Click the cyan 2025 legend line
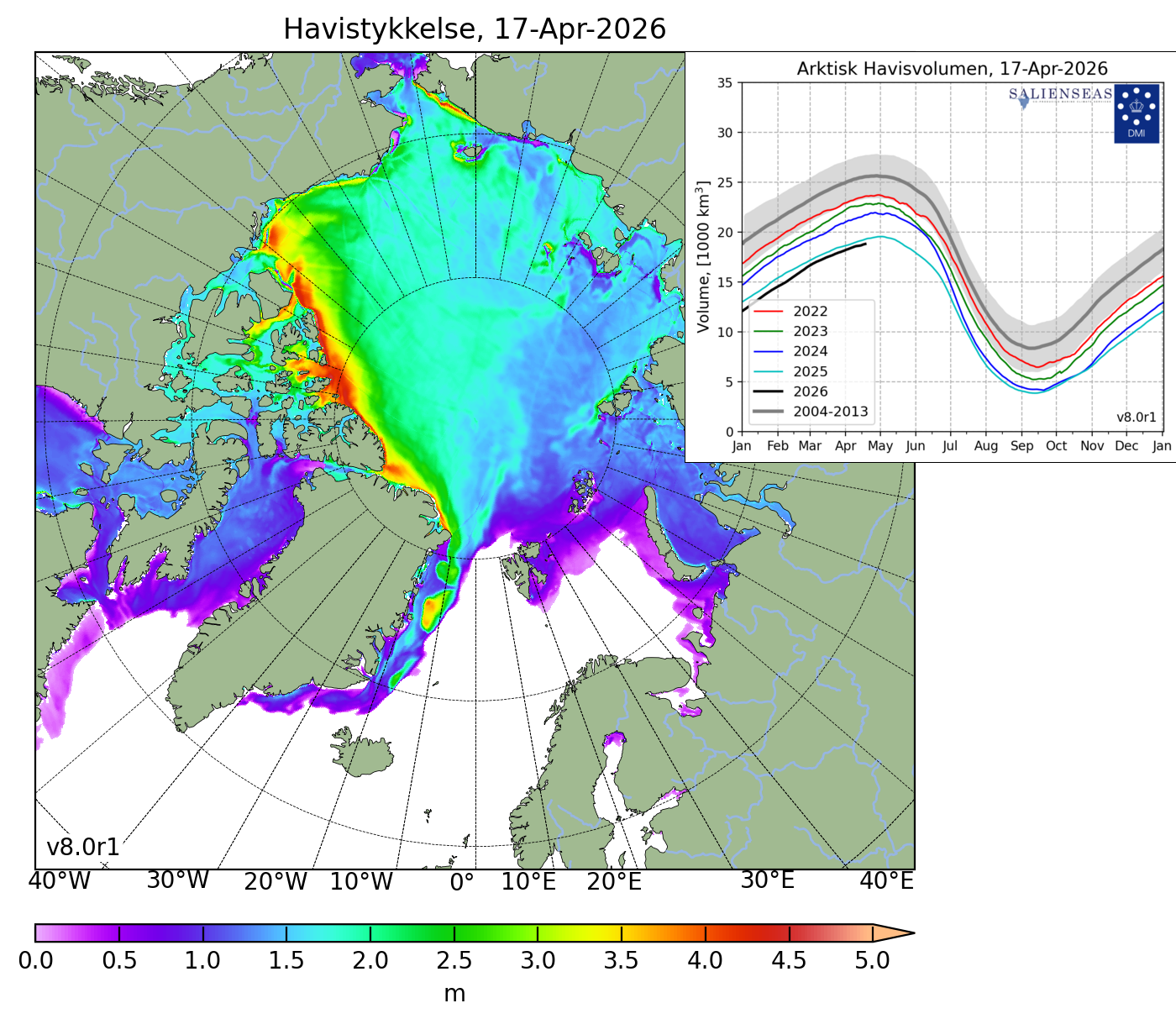This screenshot has height=1019, width=1176. pyautogui.click(x=769, y=372)
